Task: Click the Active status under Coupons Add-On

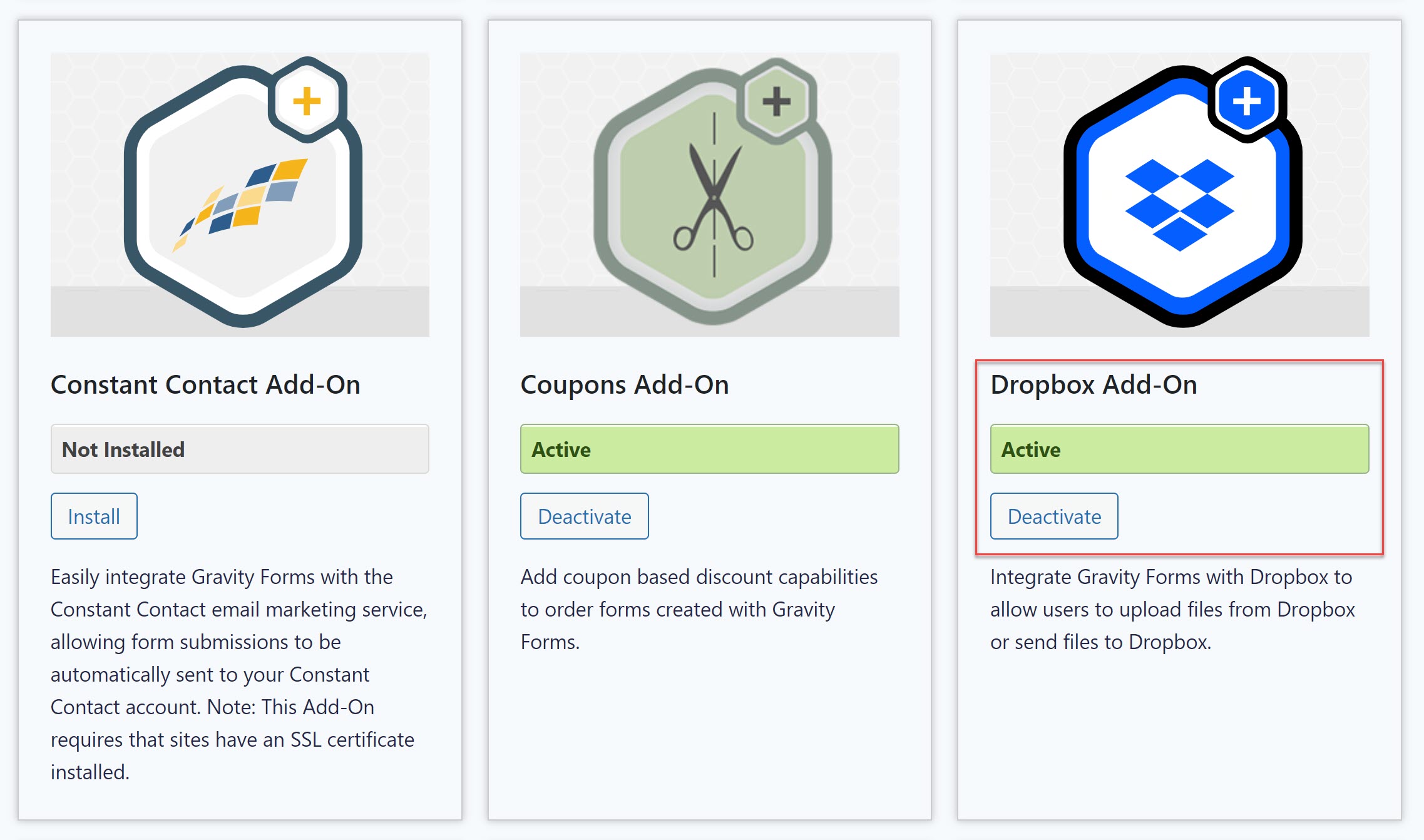Action: point(709,449)
